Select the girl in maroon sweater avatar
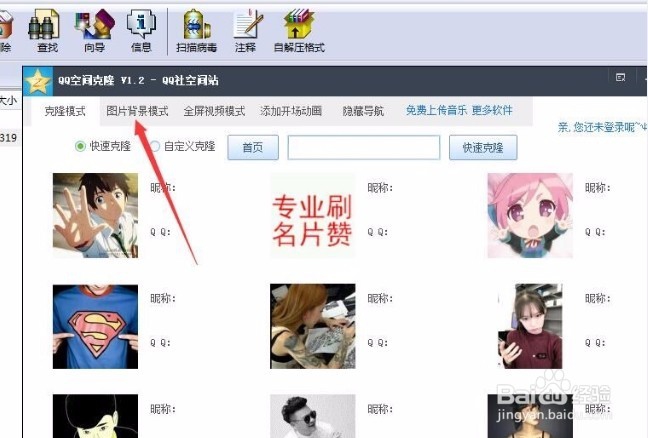Viewport: 648px width, 438px height. point(530,326)
